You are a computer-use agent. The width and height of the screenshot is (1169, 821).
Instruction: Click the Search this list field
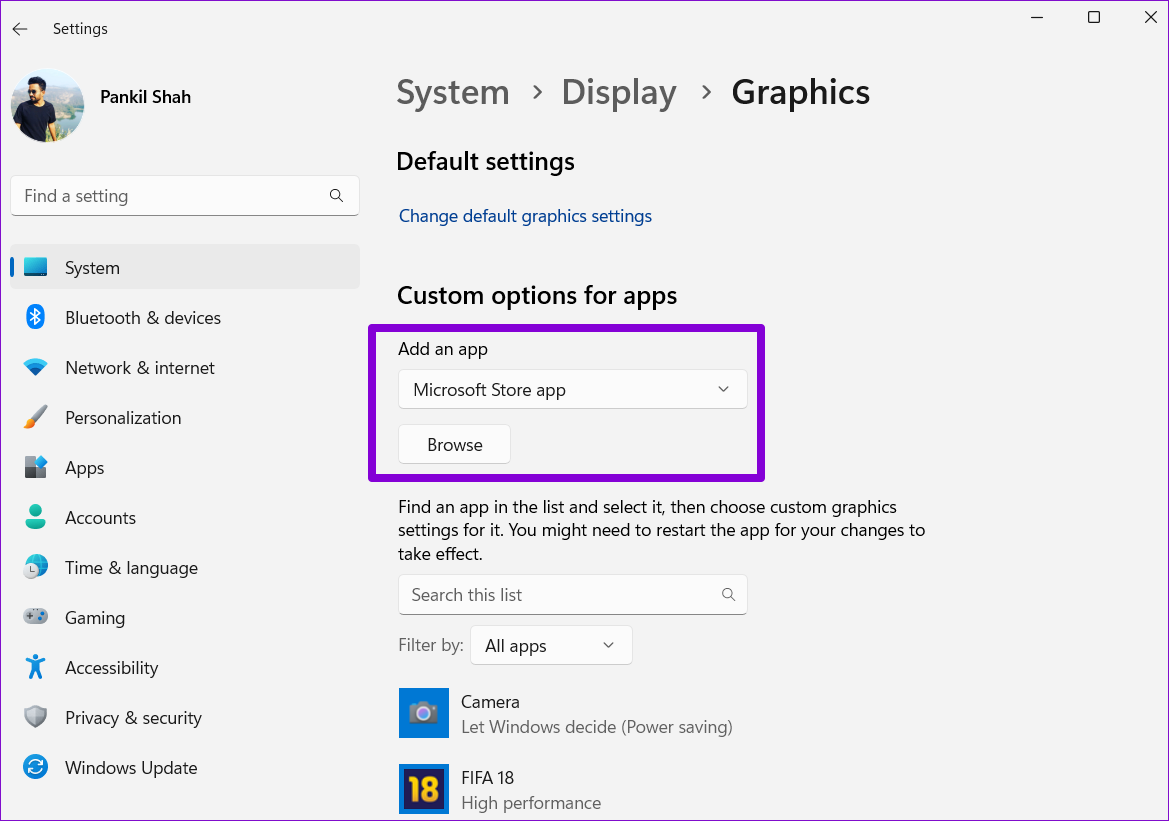(x=560, y=595)
